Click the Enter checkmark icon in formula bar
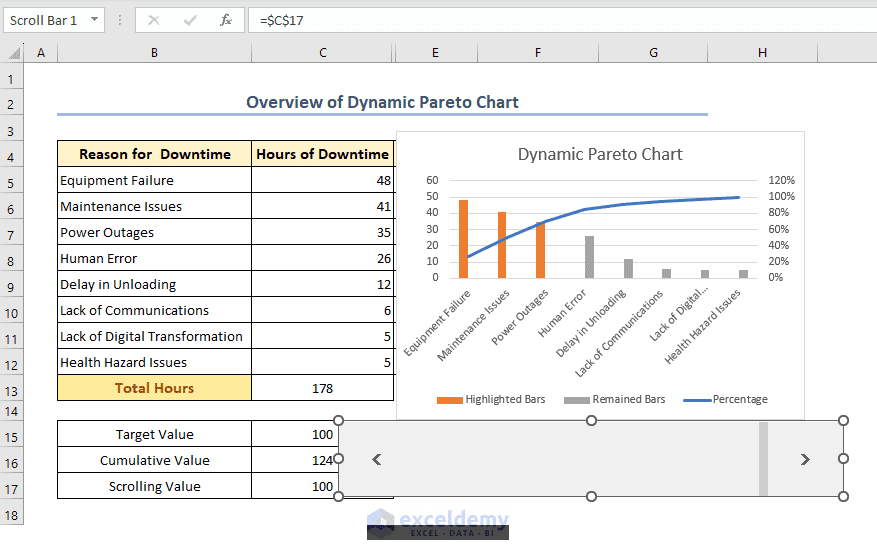 [x=190, y=21]
